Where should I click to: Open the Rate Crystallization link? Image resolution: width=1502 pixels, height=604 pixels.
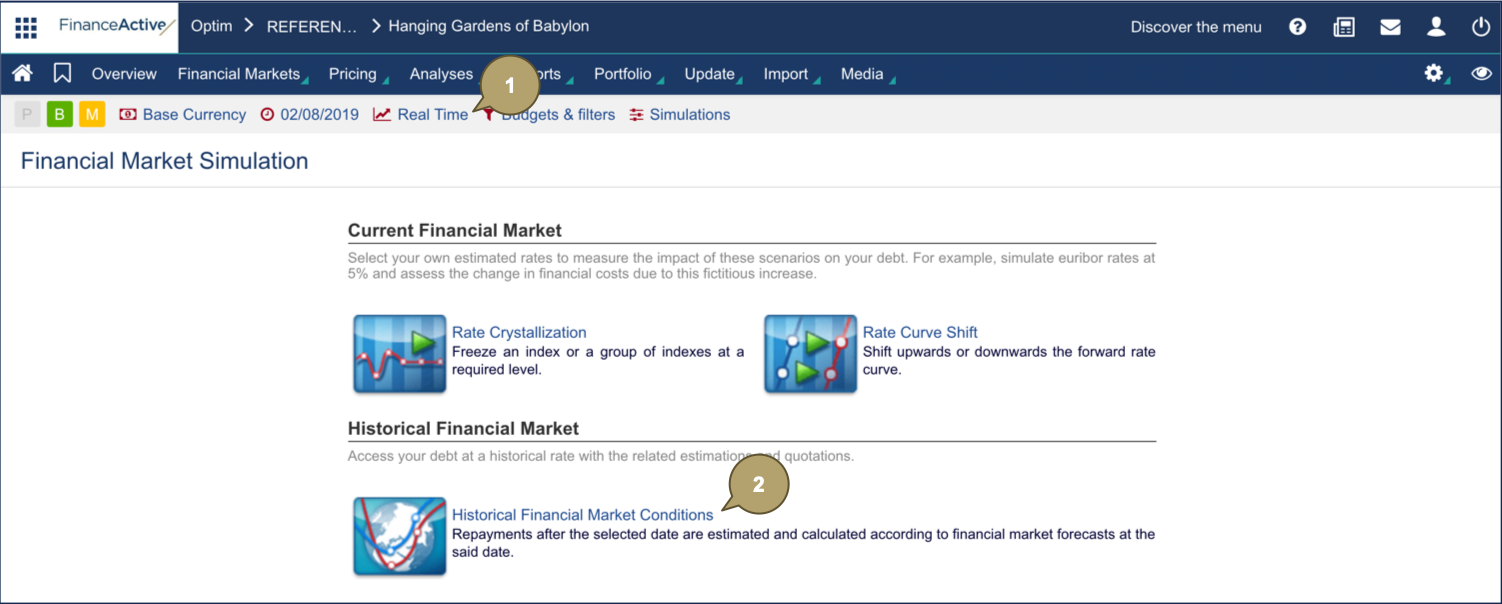pos(519,332)
